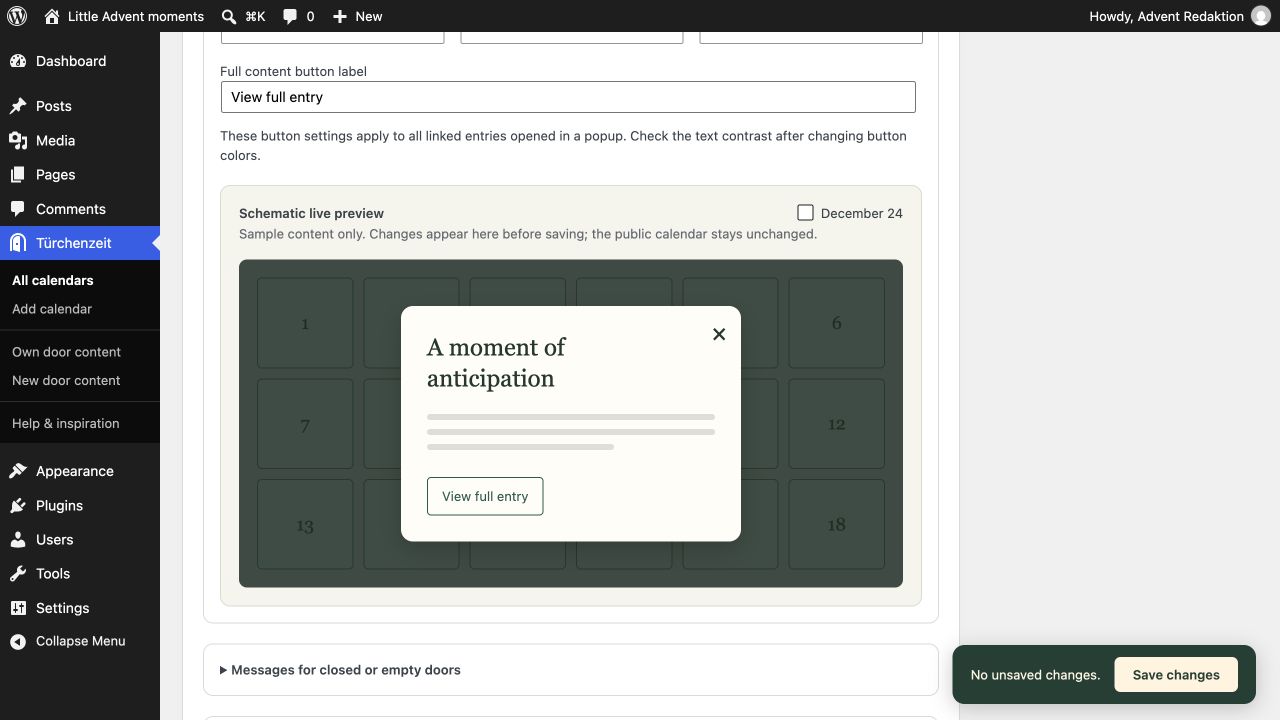This screenshot has height=720, width=1280.
Task: Click door 7 in preview grid
Action: [x=305, y=424]
